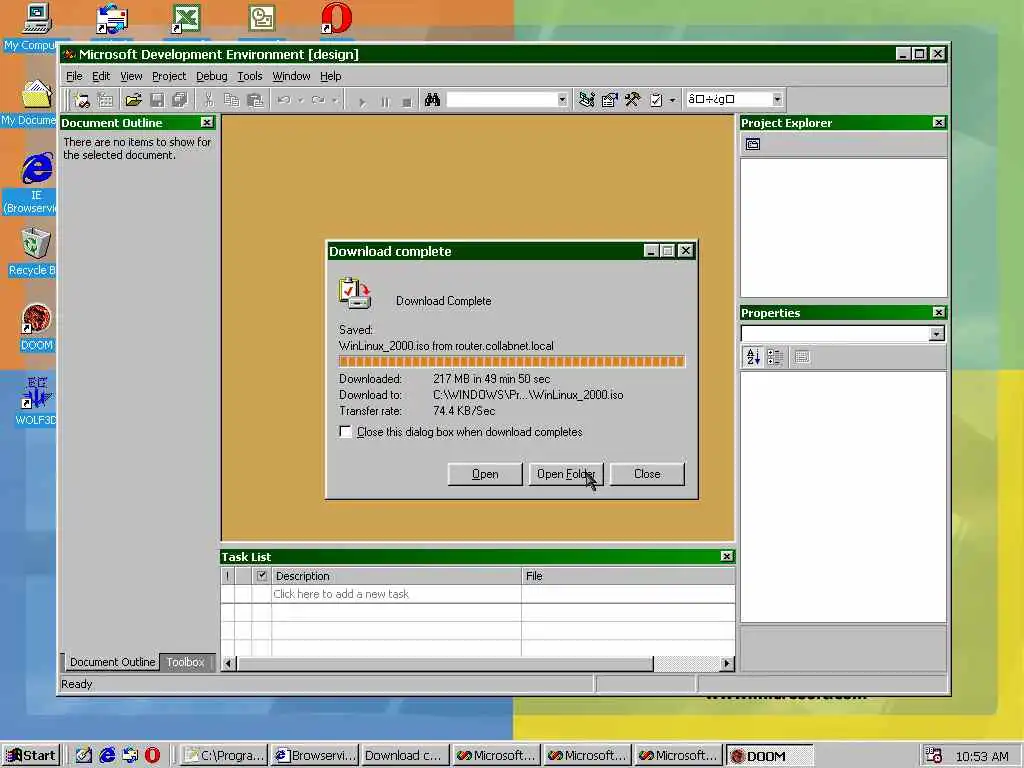Image resolution: width=1024 pixels, height=768 pixels.
Task: Click the icon button in Project Explorer panel
Action: pyautogui.click(x=753, y=144)
